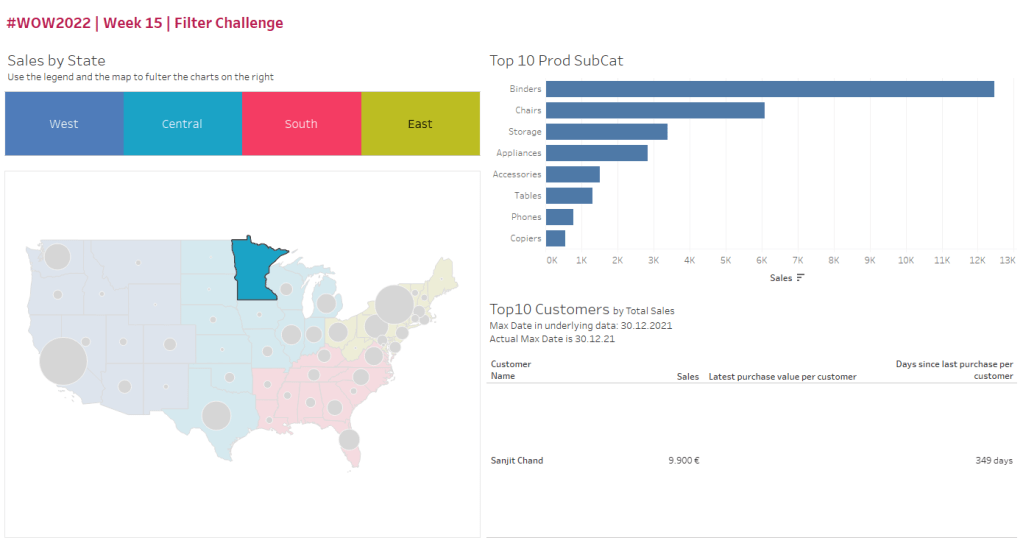Click the Sanjit Chand customer row
Image resolution: width=1023 pixels, height=543 pixels.
517,461
